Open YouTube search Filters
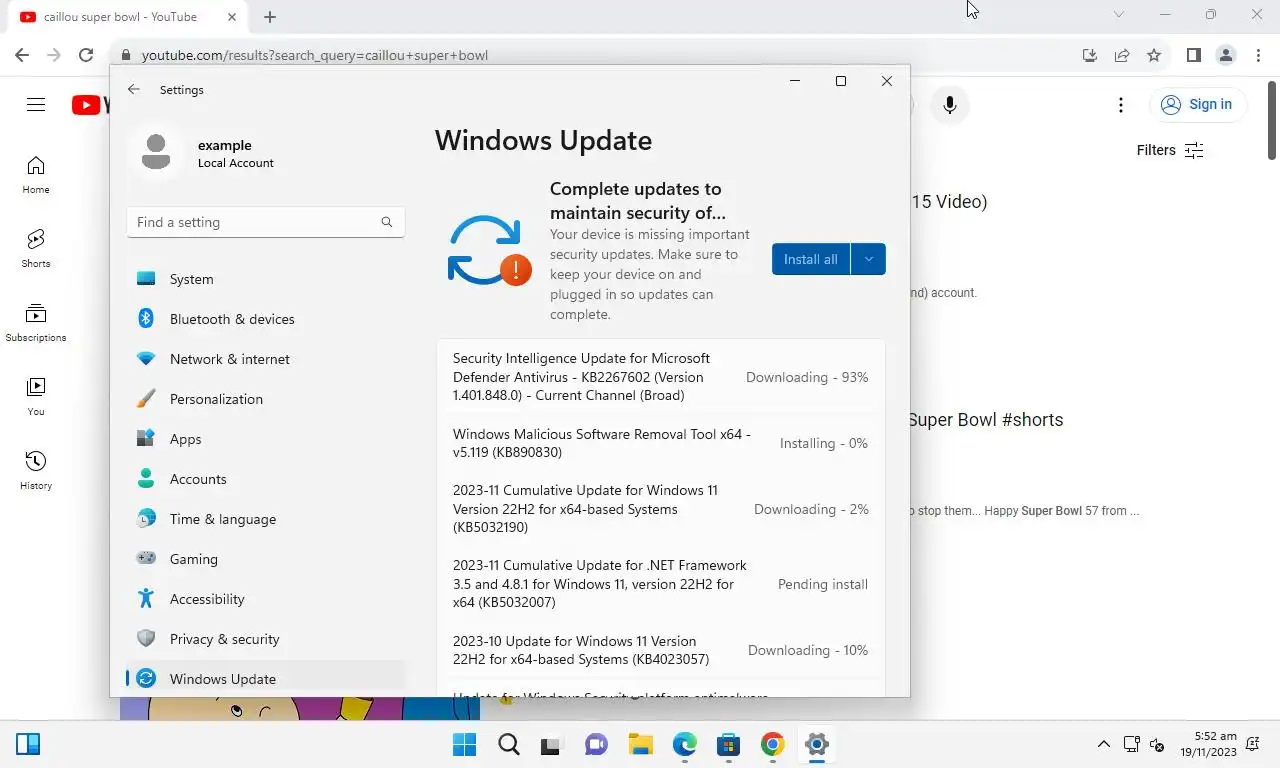This screenshot has height=768, width=1280. pyautogui.click(x=1170, y=150)
